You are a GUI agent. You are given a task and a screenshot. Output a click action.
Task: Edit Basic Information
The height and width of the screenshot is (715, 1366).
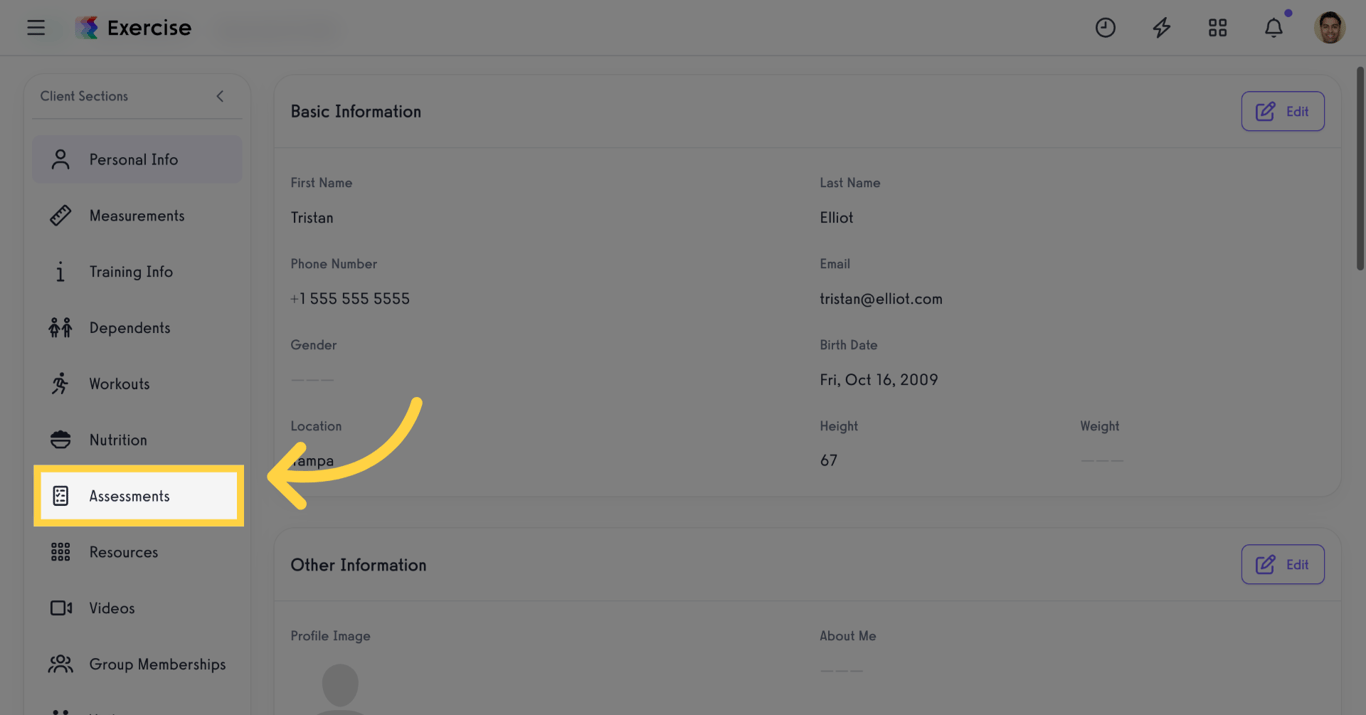1282,112
